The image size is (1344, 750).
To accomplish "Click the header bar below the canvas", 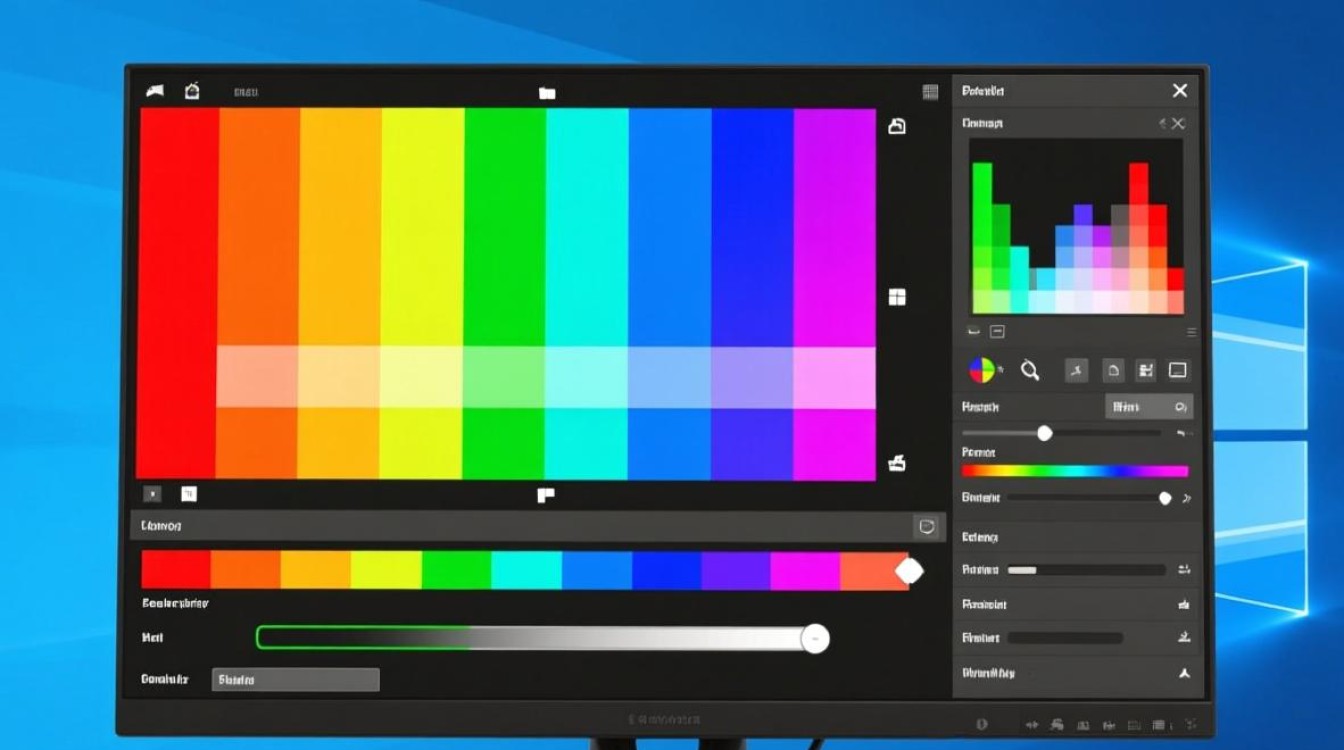I will (x=520, y=526).
